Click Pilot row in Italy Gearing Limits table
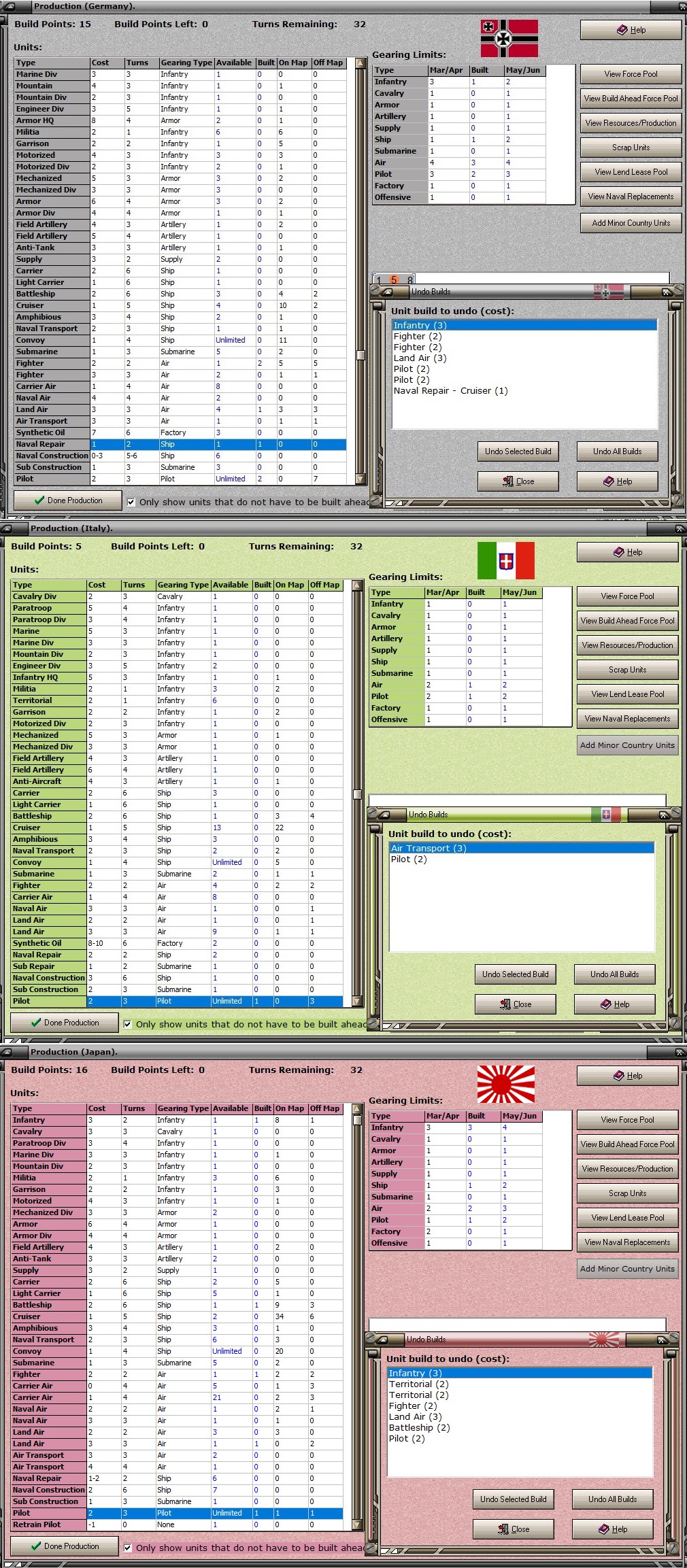The height and width of the screenshot is (1568, 687). 455,696
